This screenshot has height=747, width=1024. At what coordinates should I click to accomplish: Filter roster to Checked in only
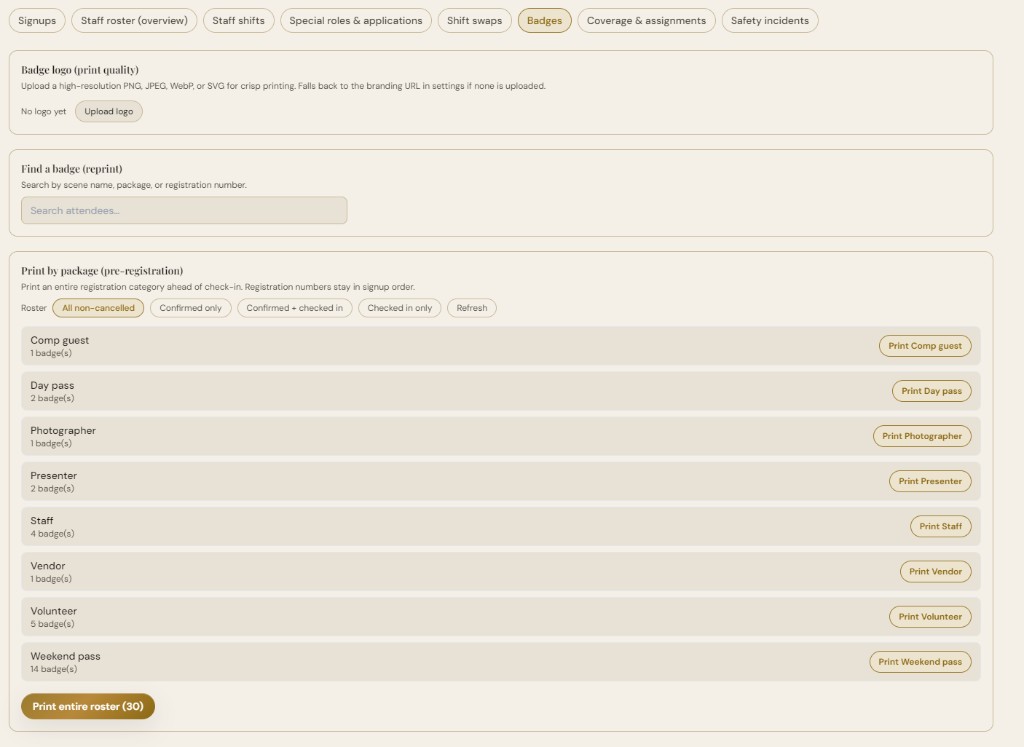click(400, 308)
